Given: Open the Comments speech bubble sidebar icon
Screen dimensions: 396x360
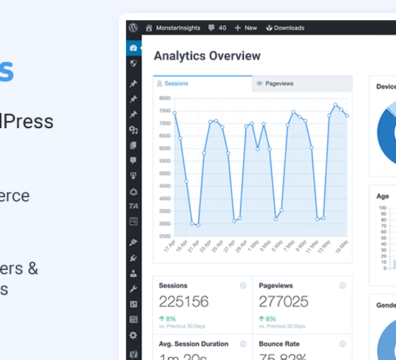Looking at the screenshot, I should 133,161.
